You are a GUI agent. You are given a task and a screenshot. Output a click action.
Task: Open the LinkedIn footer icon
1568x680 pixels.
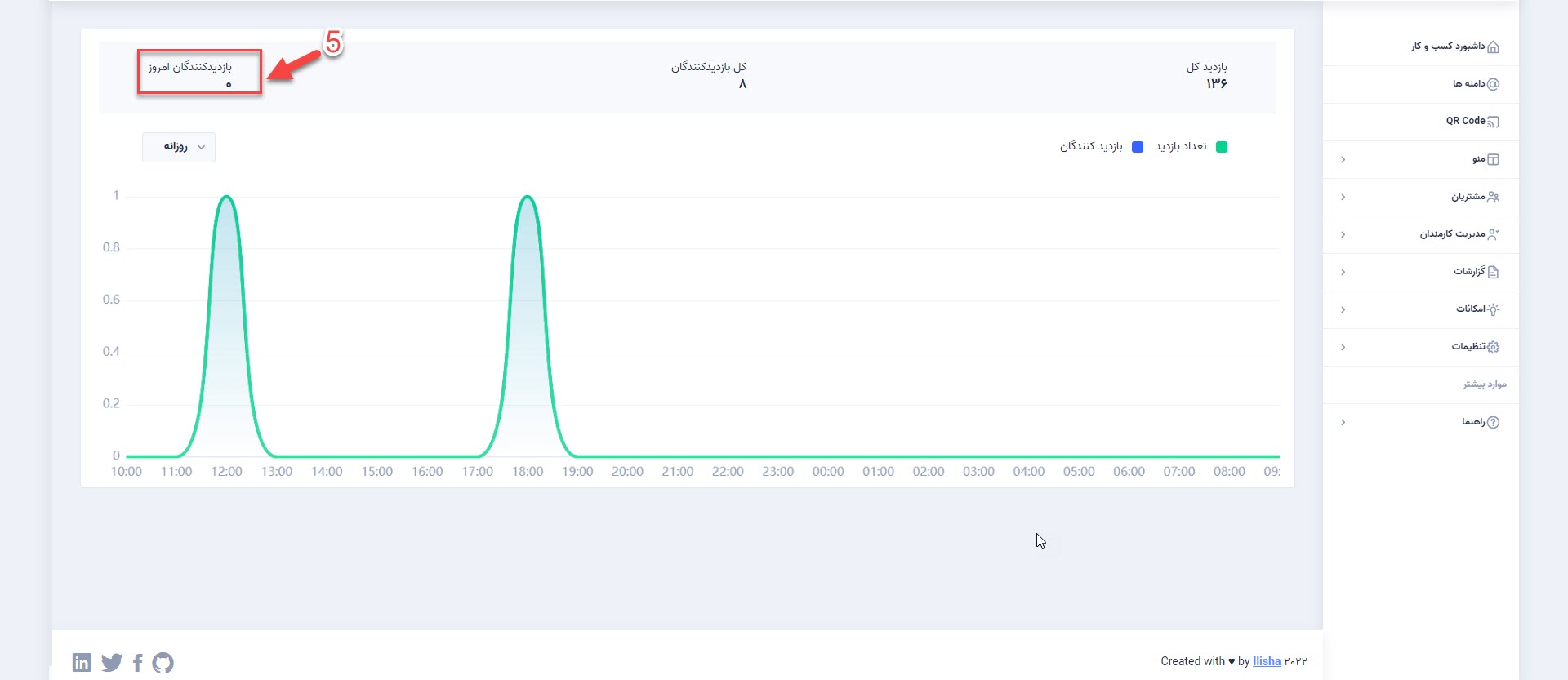(x=82, y=662)
